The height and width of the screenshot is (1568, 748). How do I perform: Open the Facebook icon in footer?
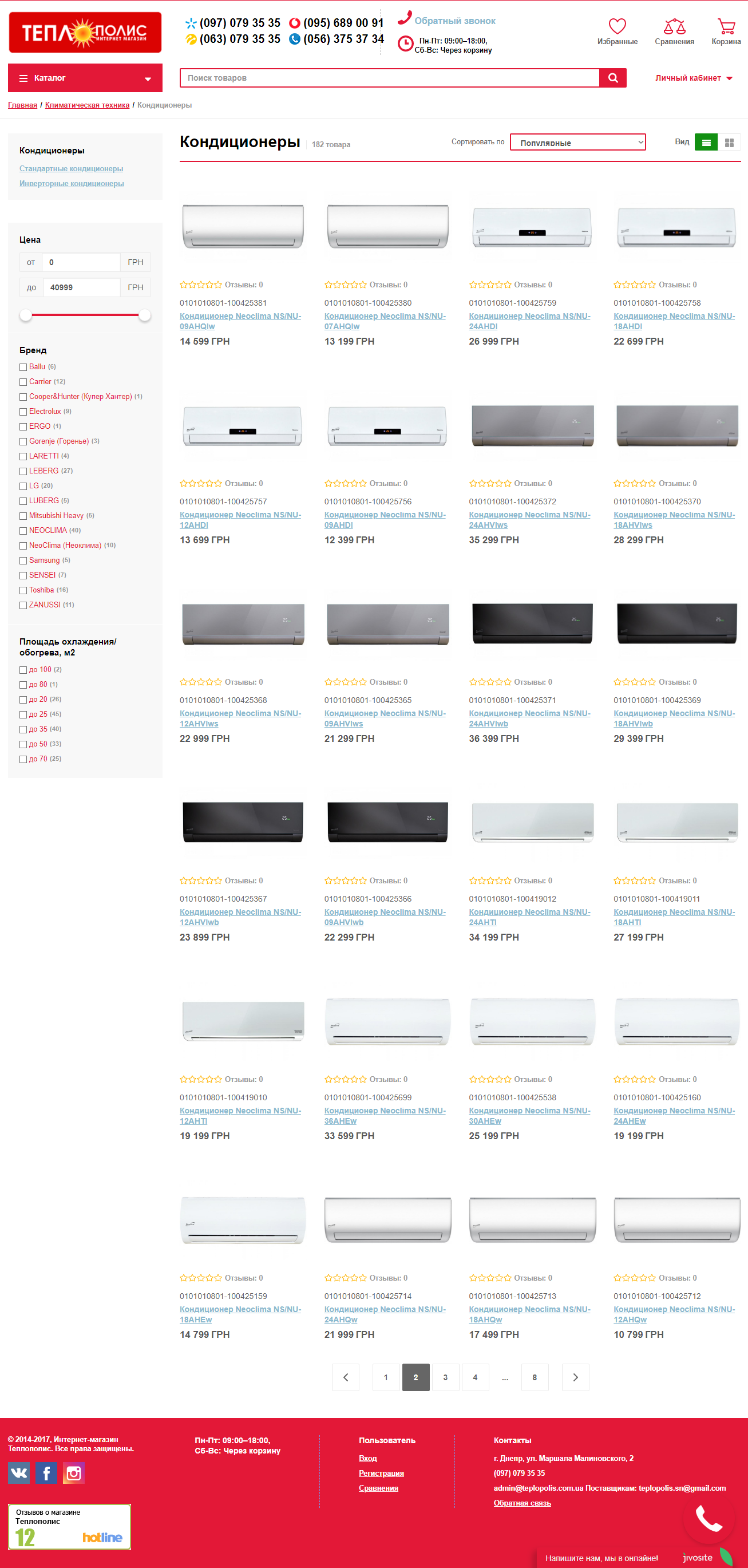[x=46, y=1473]
